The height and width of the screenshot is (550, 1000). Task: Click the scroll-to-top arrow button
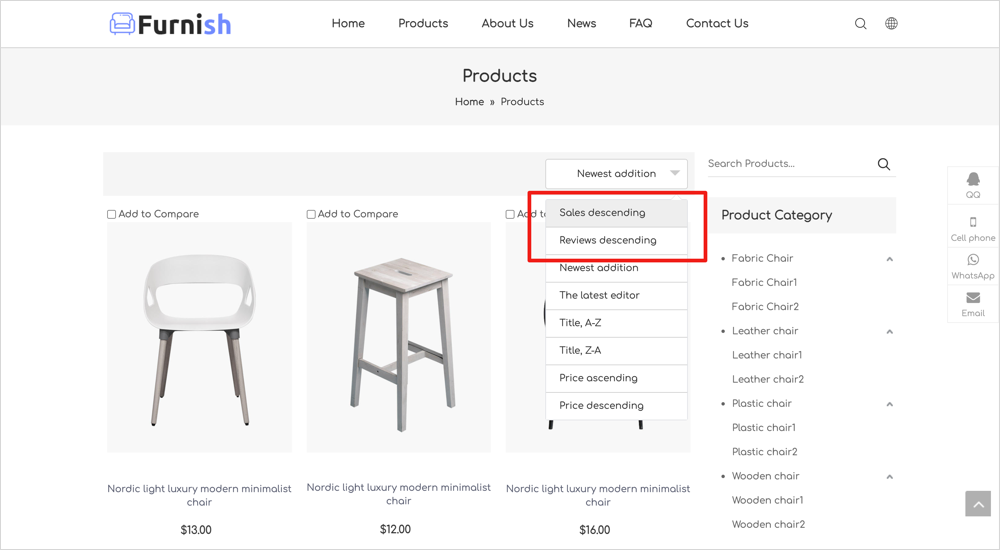coord(977,504)
